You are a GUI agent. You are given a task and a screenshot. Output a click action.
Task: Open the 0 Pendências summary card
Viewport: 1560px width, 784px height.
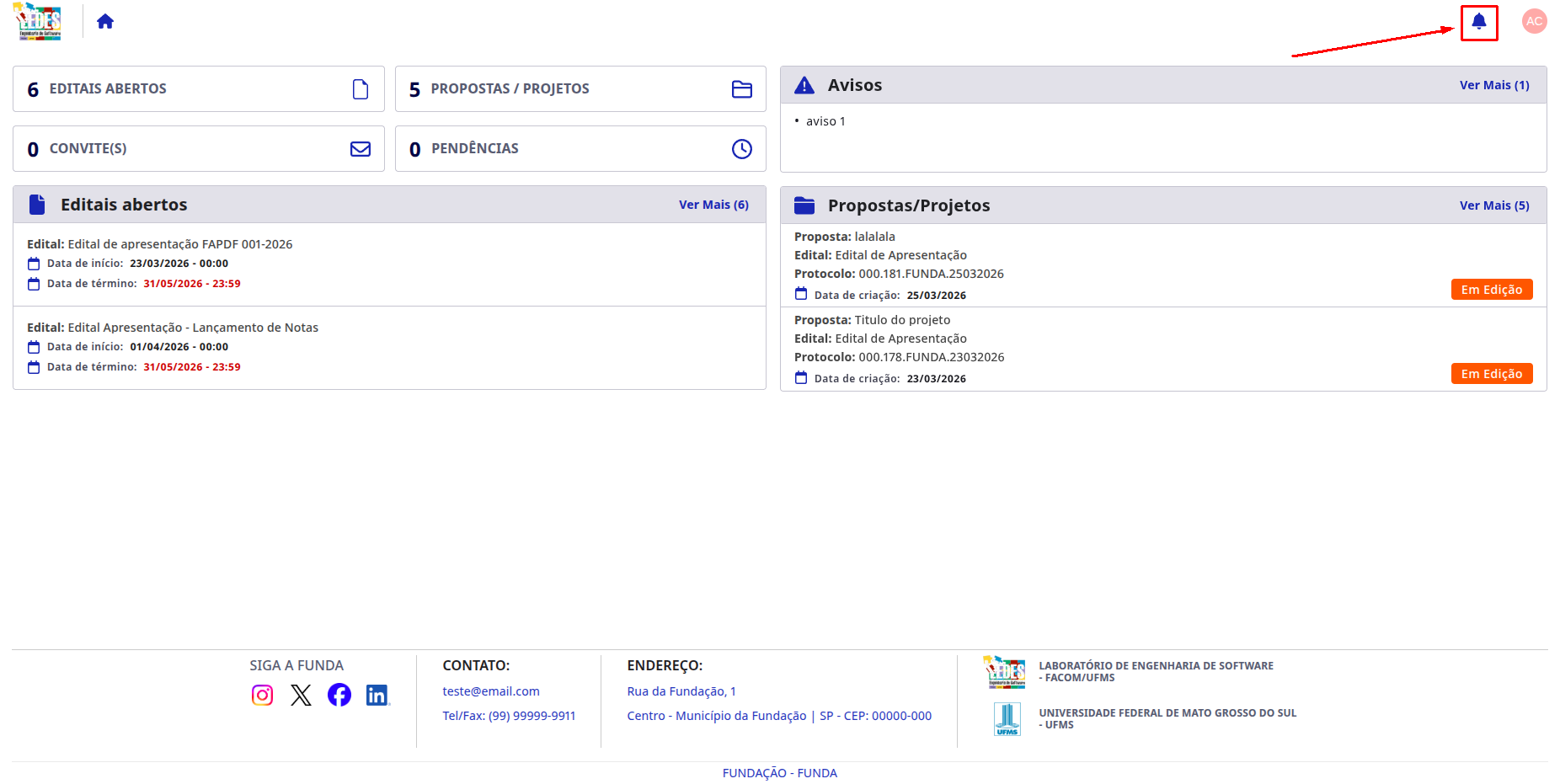click(x=580, y=149)
